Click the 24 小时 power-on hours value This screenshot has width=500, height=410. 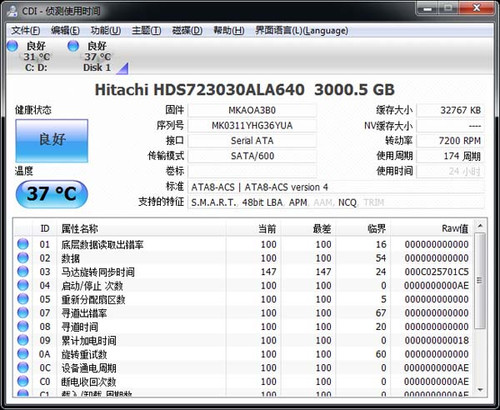coord(450,171)
